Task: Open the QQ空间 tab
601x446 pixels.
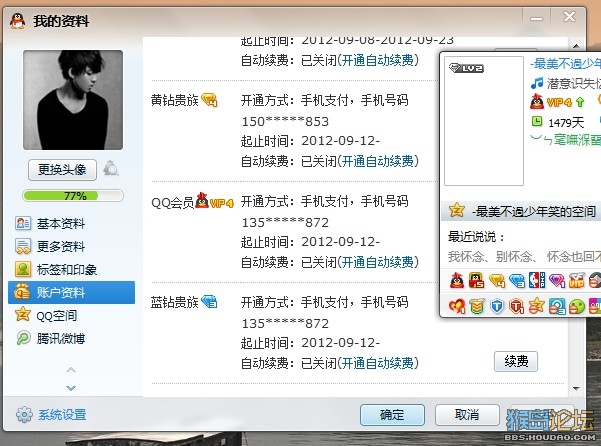Action: [71, 315]
